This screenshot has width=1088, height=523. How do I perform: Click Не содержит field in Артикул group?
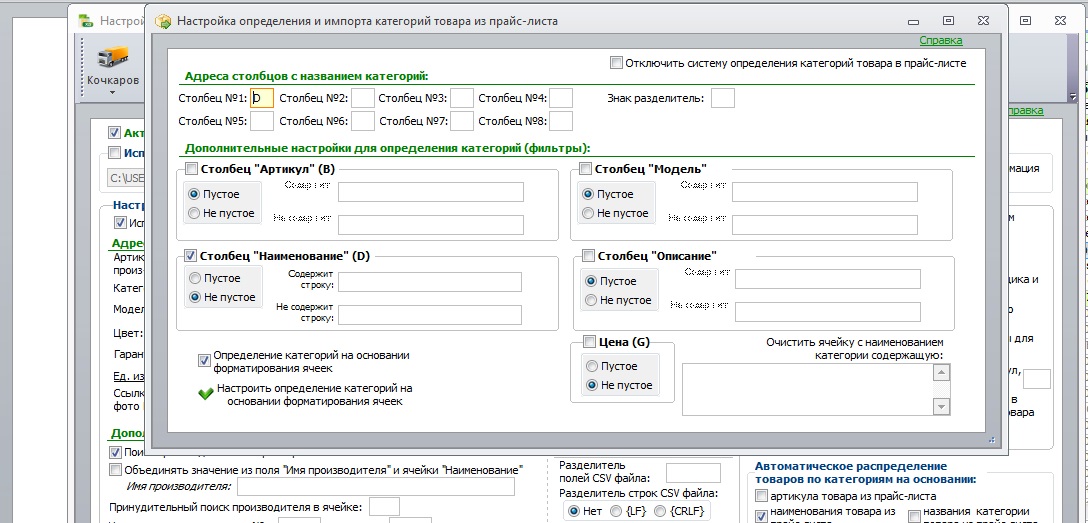tap(431, 225)
